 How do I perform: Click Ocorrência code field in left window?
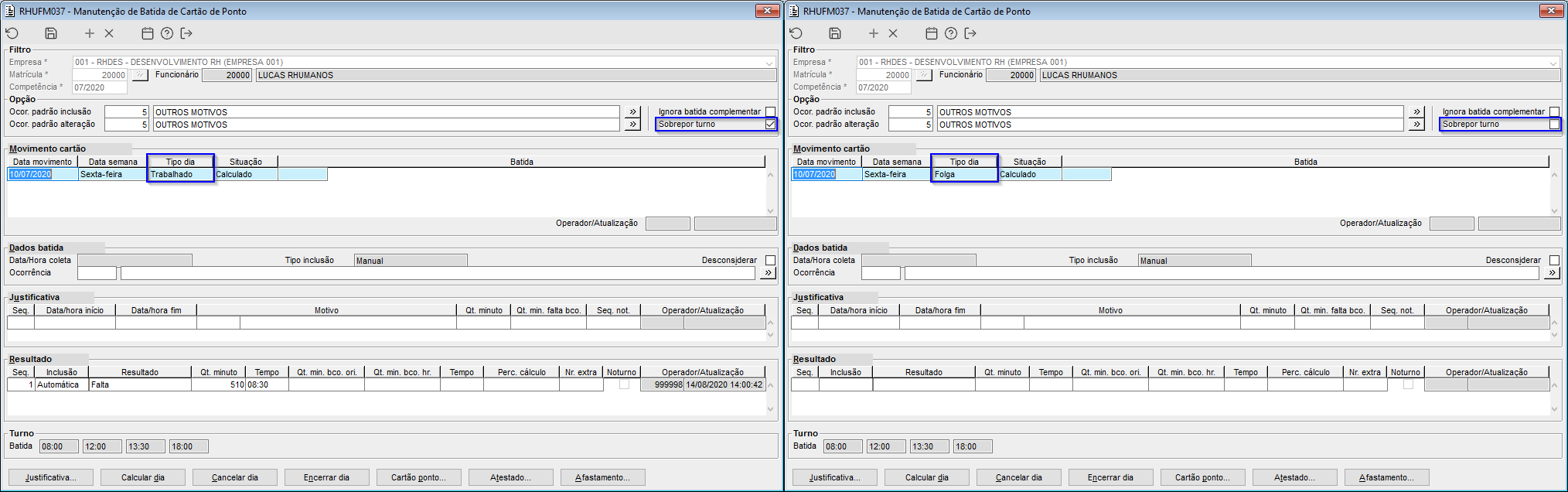point(97,273)
